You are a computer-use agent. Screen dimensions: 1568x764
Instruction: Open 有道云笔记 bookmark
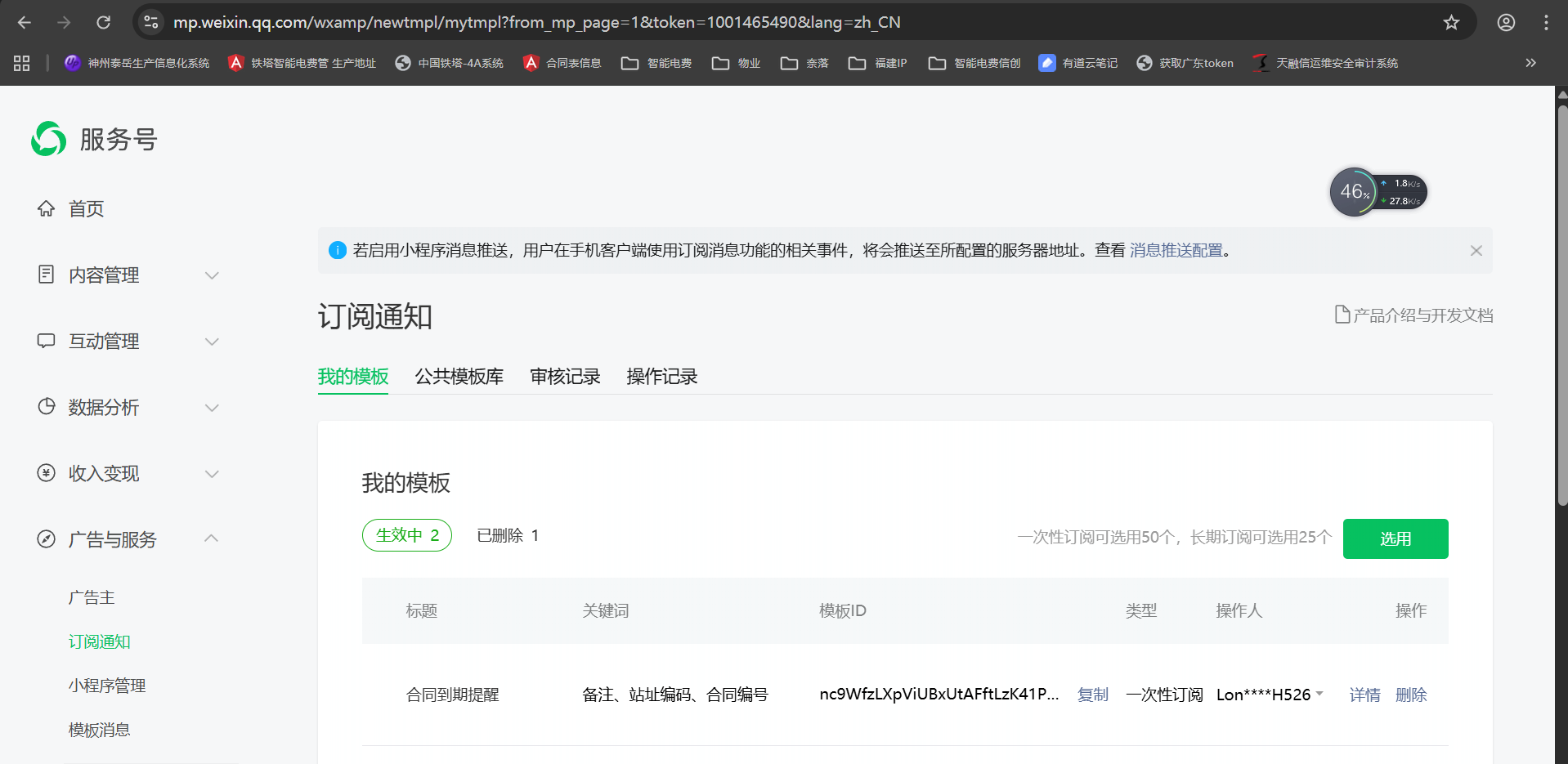click(x=1078, y=63)
